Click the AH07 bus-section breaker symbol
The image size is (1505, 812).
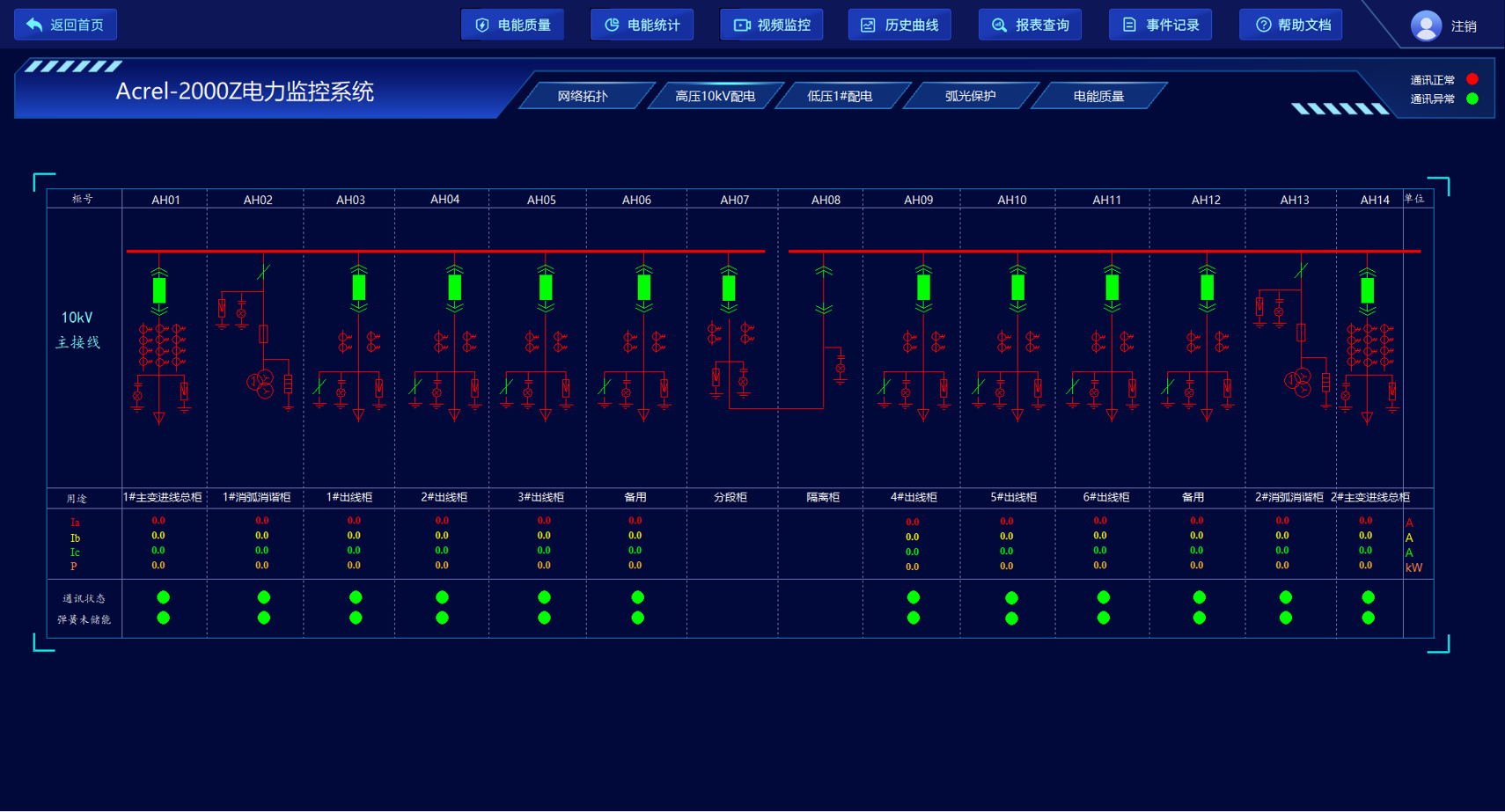pos(729,288)
